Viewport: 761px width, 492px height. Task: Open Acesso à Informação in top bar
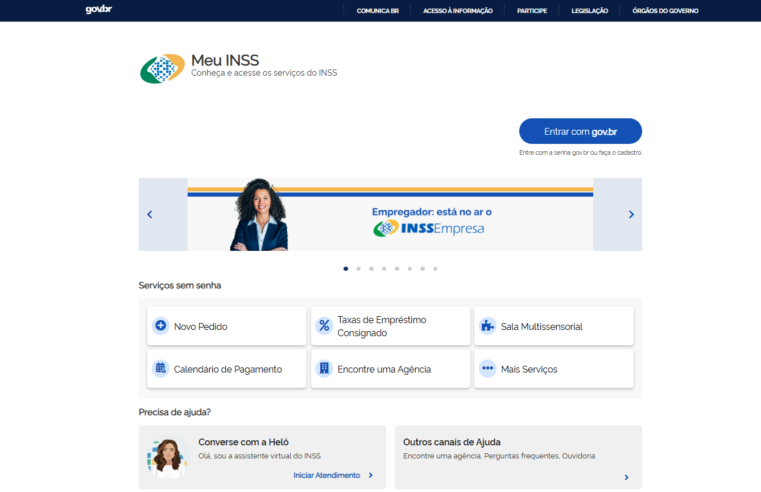(x=458, y=11)
